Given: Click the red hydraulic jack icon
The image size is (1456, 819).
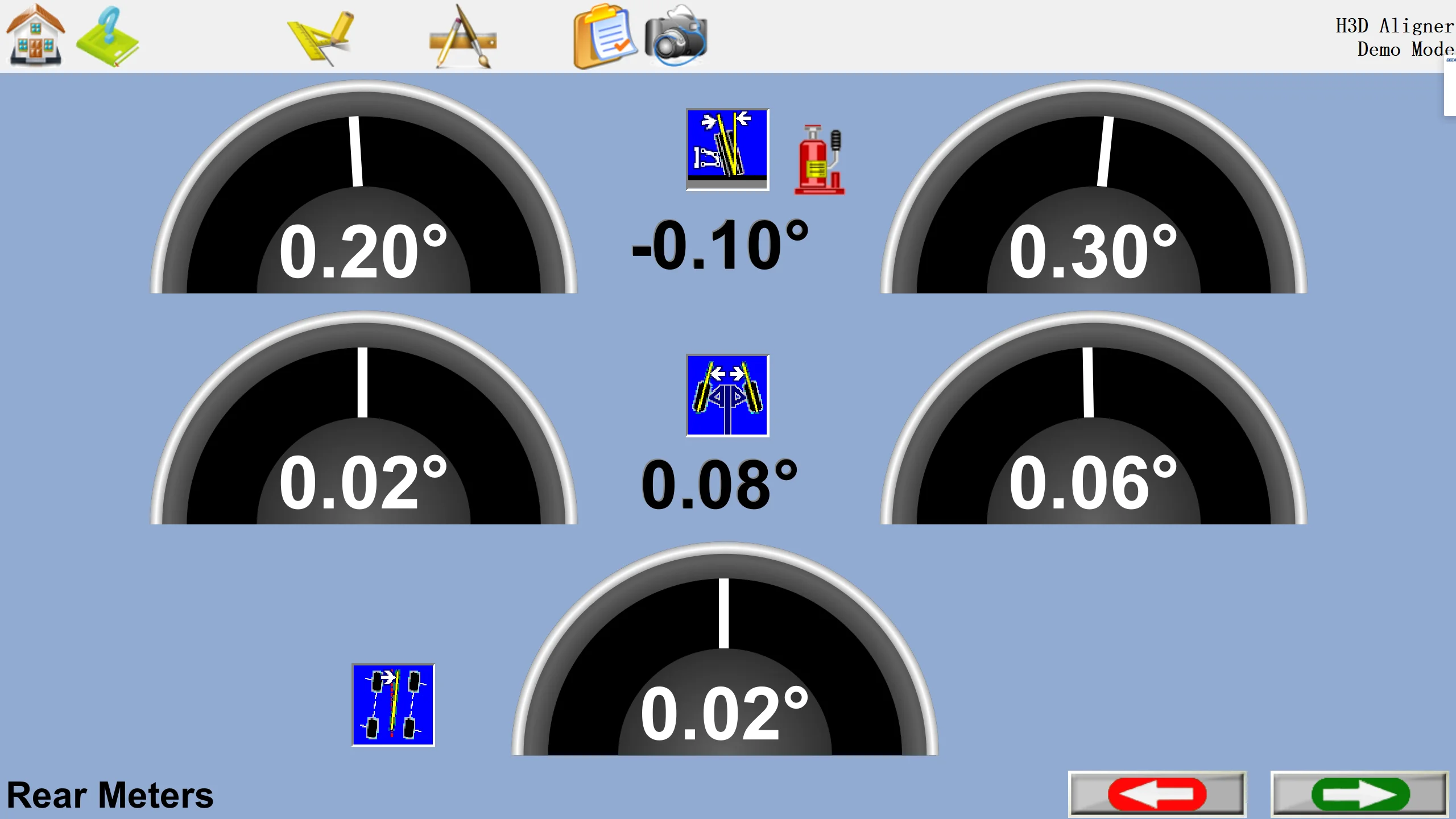Looking at the screenshot, I should point(820,160).
